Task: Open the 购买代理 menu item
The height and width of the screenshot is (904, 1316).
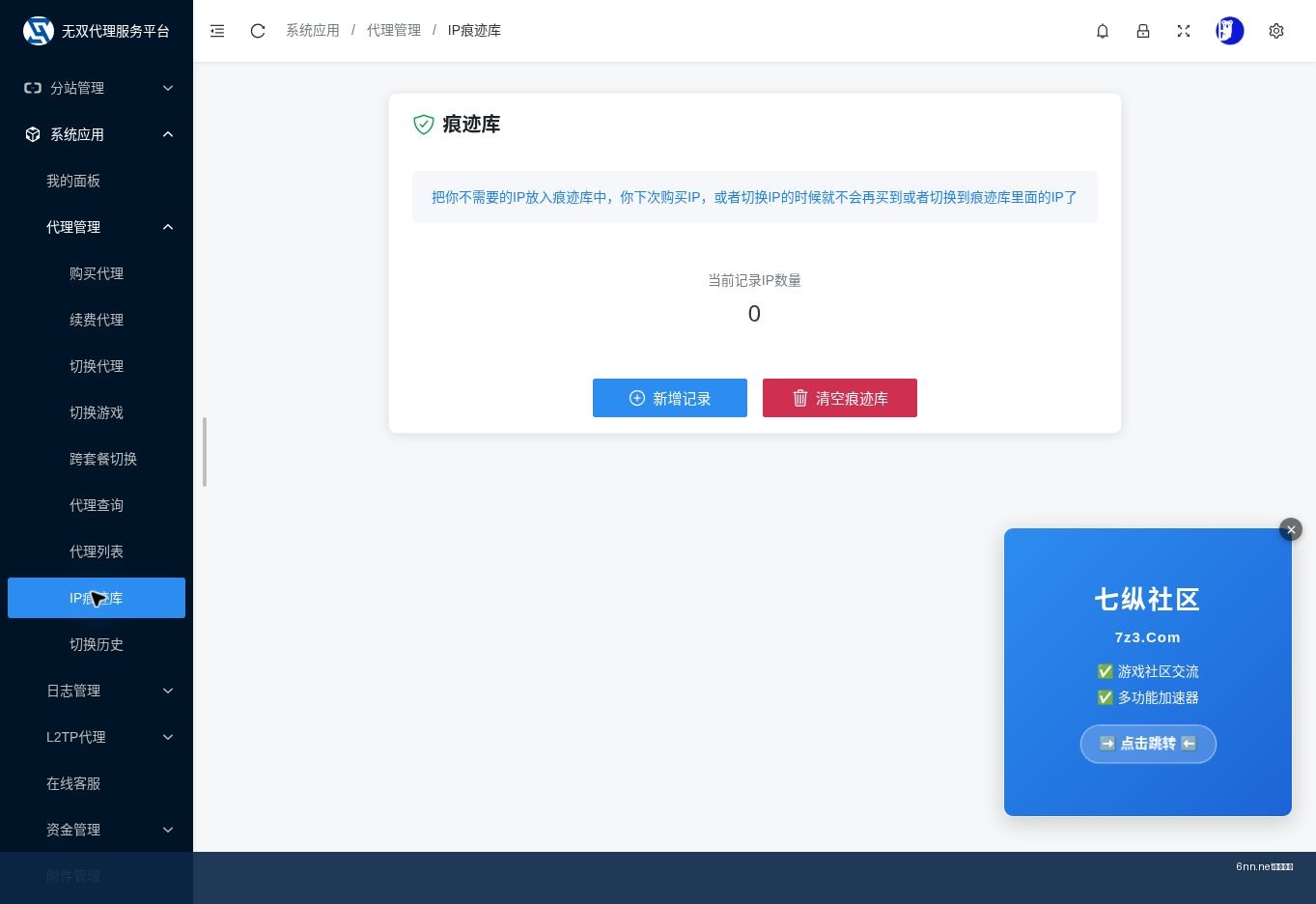Action: pyautogui.click(x=97, y=273)
